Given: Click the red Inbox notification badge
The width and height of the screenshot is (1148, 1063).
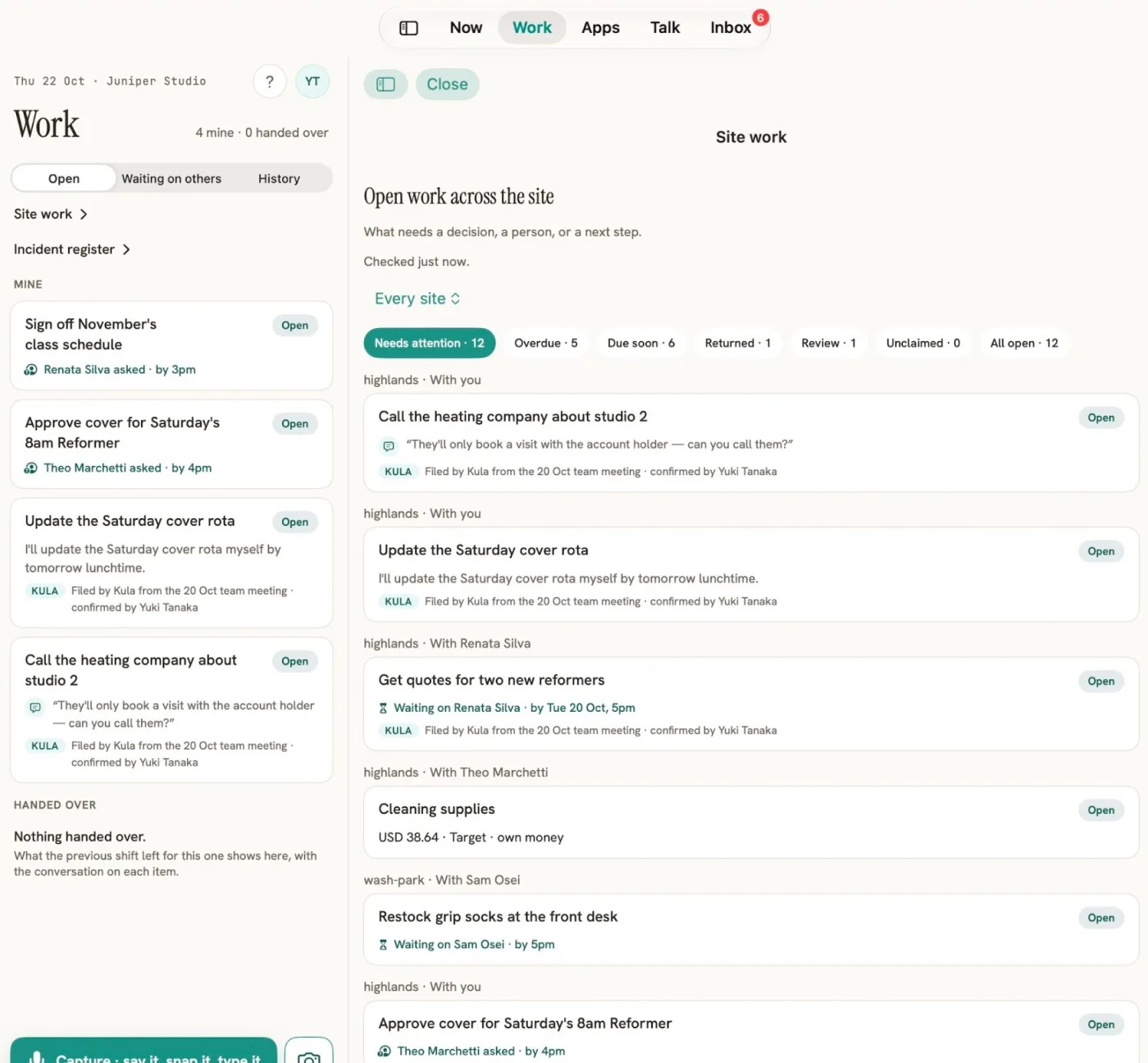Looking at the screenshot, I should (x=760, y=17).
